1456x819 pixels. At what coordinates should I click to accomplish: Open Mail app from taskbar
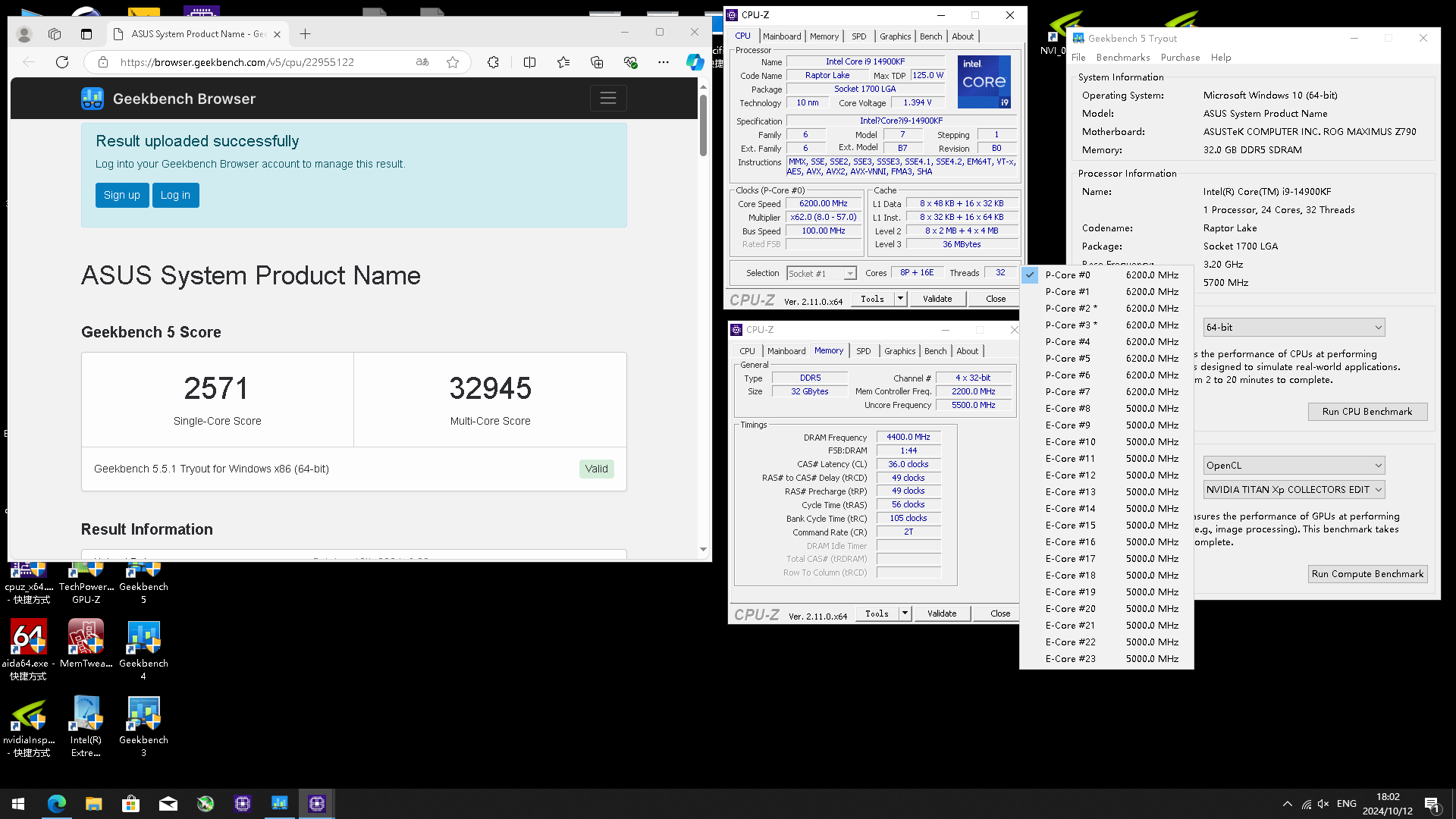tap(168, 804)
